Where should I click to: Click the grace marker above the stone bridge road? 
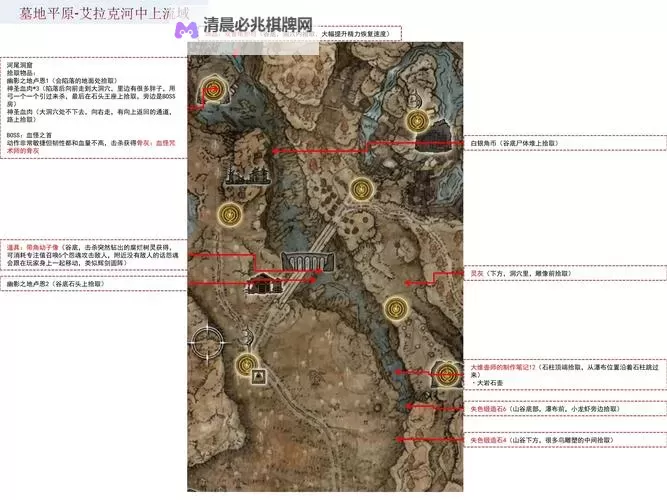[x=362, y=188]
